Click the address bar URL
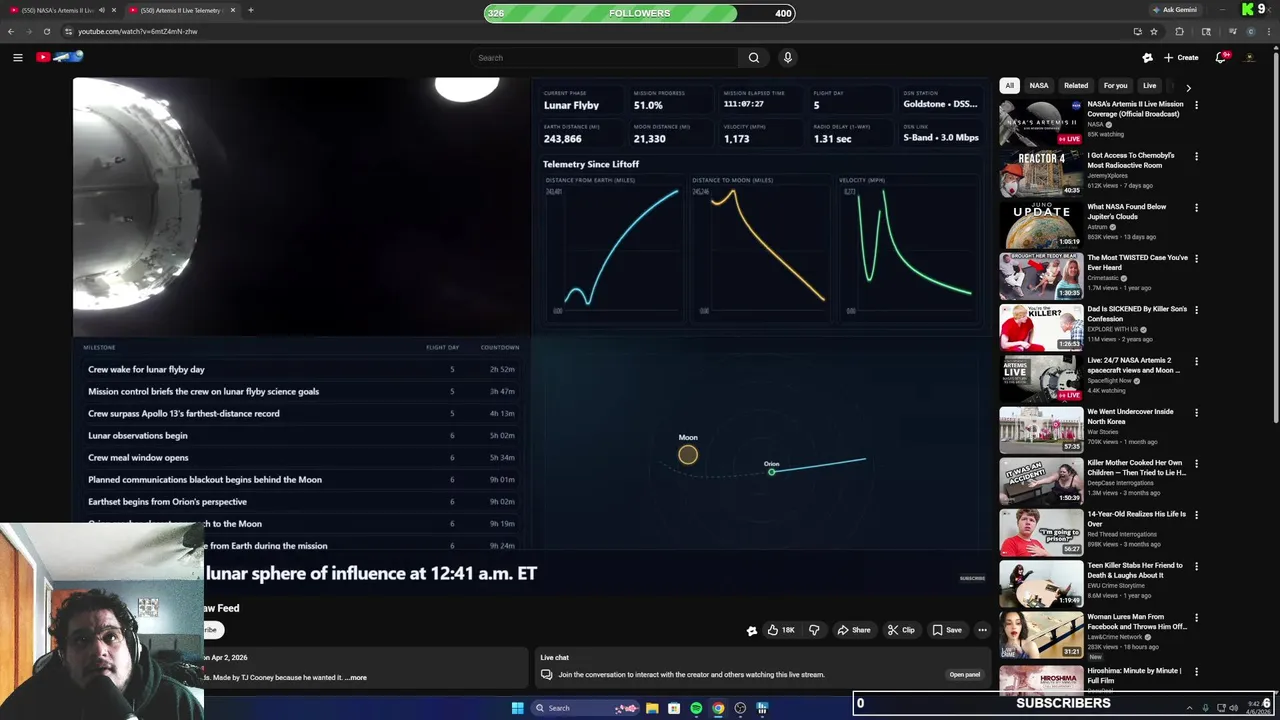Screen dimensions: 1280x720 pos(138,31)
